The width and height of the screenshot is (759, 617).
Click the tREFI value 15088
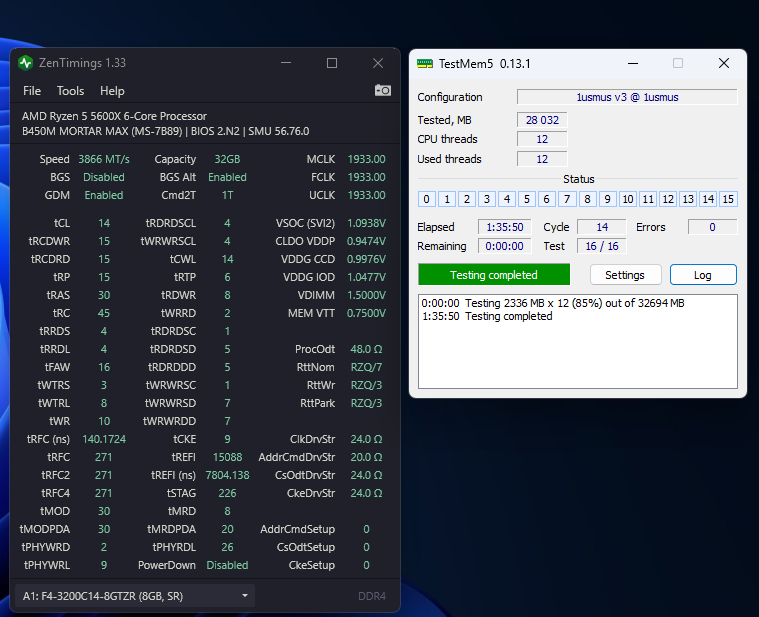tap(227, 457)
